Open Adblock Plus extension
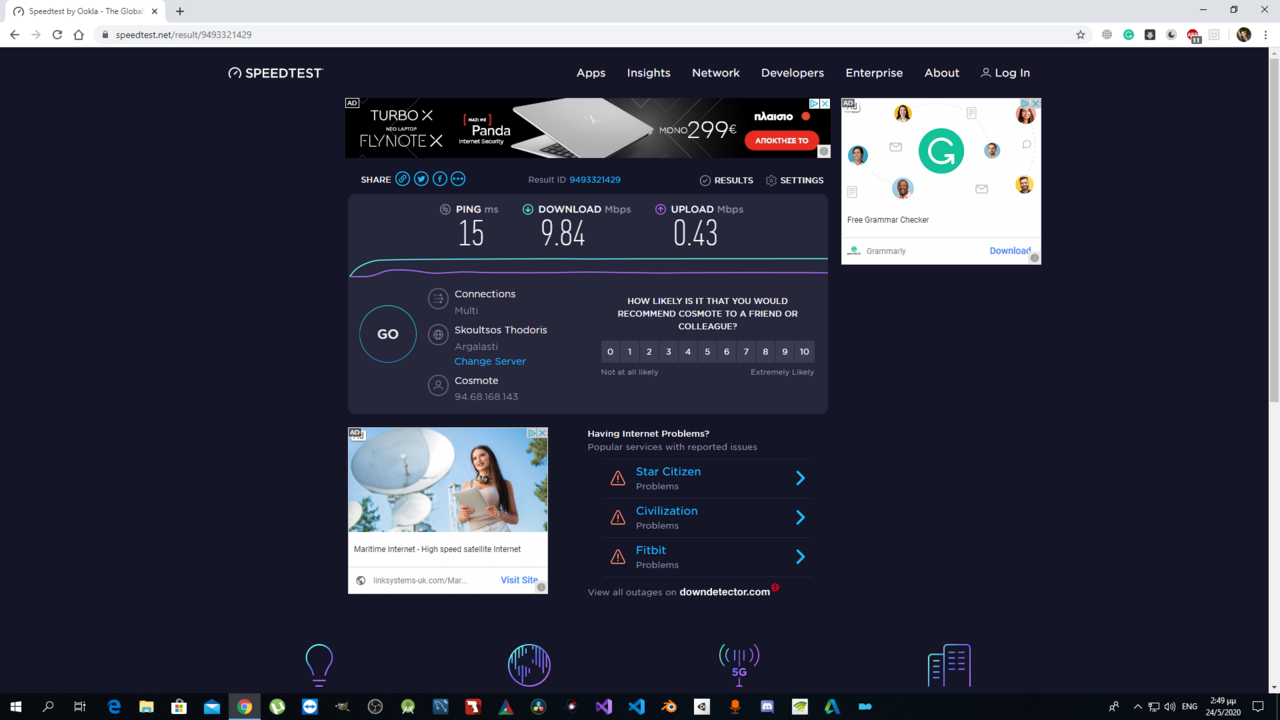The image size is (1280, 720). tap(1193, 35)
